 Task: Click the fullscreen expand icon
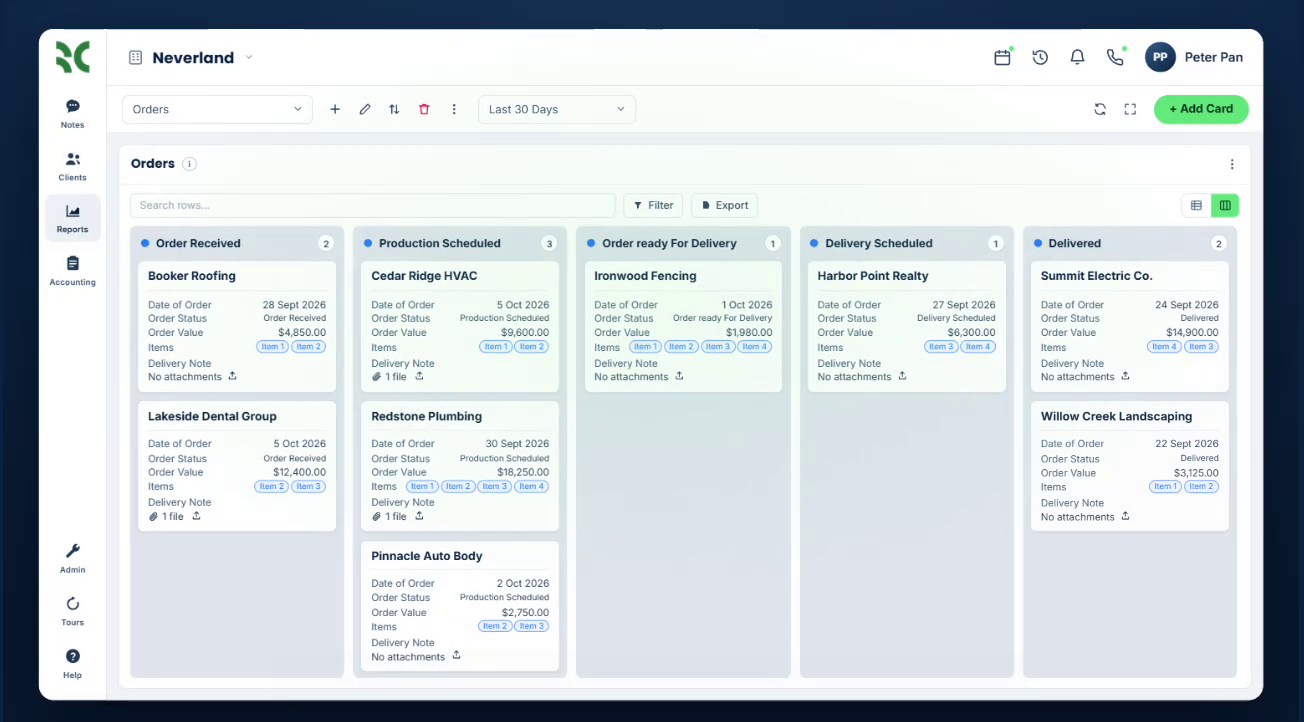pyautogui.click(x=1130, y=109)
